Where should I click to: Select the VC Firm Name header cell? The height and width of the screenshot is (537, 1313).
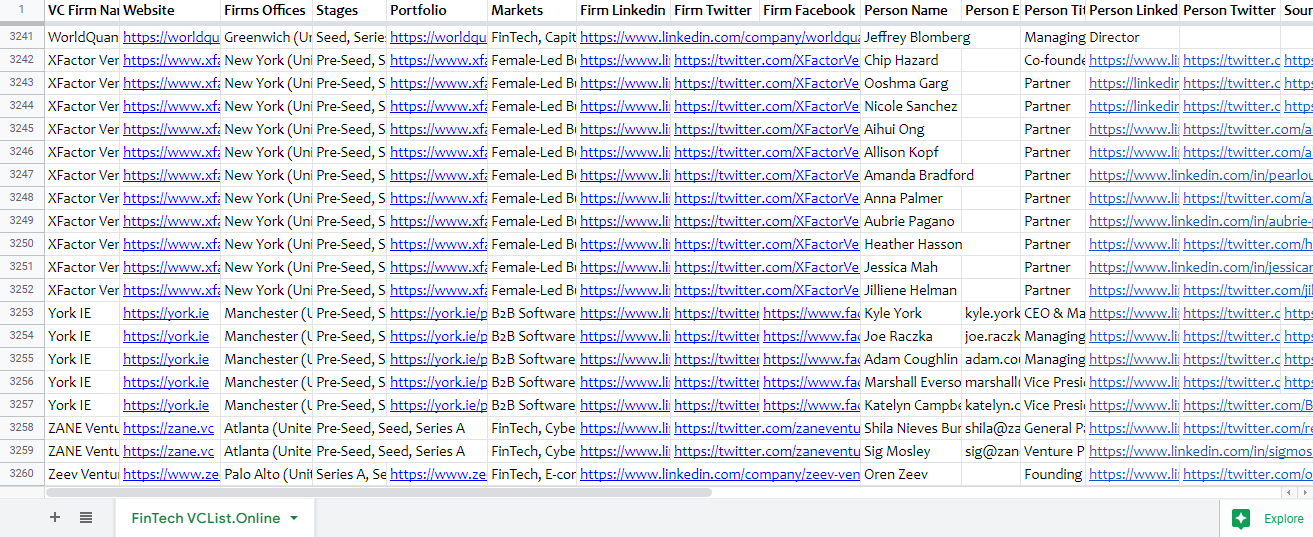83,10
